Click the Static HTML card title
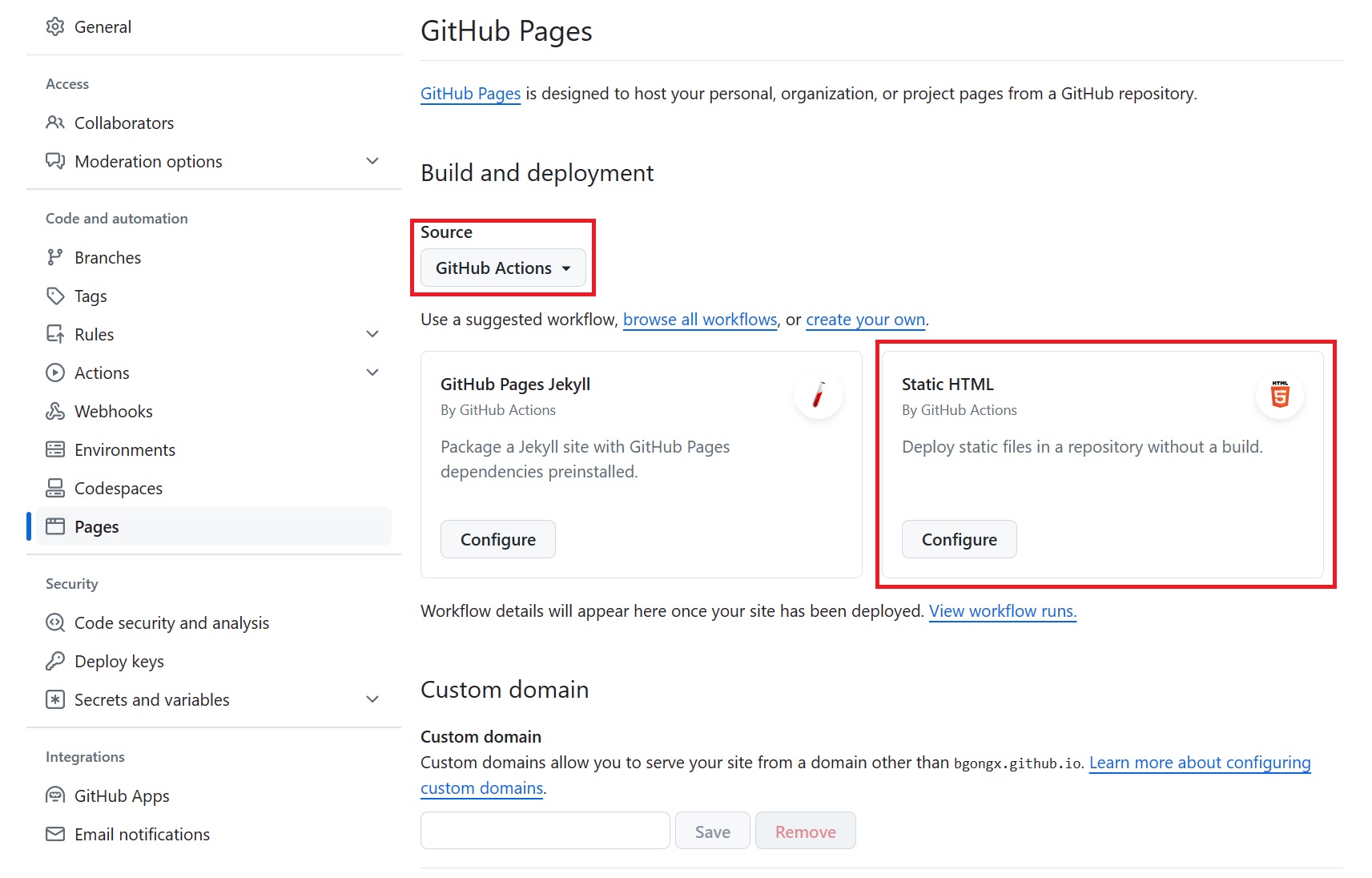Viewport: 1372px width, 878px height. click(x=948, y=385)
